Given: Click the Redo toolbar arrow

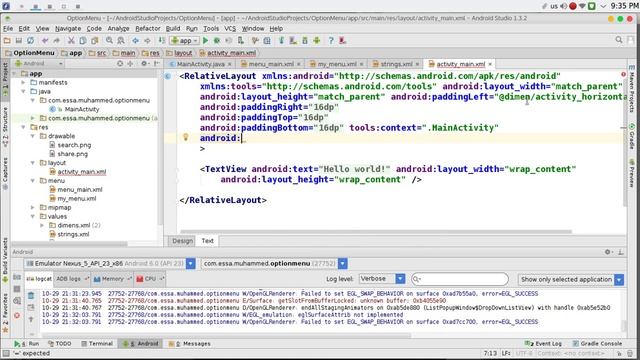Looking at the screenshot, I should [56, 40].
